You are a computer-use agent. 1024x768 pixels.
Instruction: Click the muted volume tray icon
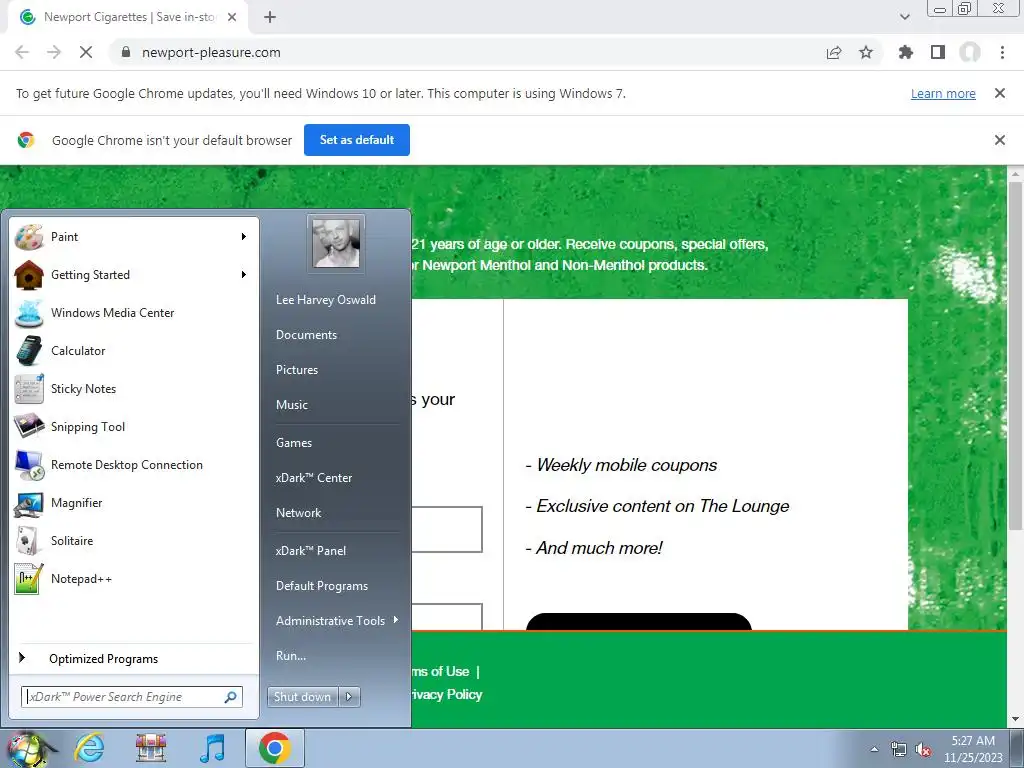[x=923, y=750]
